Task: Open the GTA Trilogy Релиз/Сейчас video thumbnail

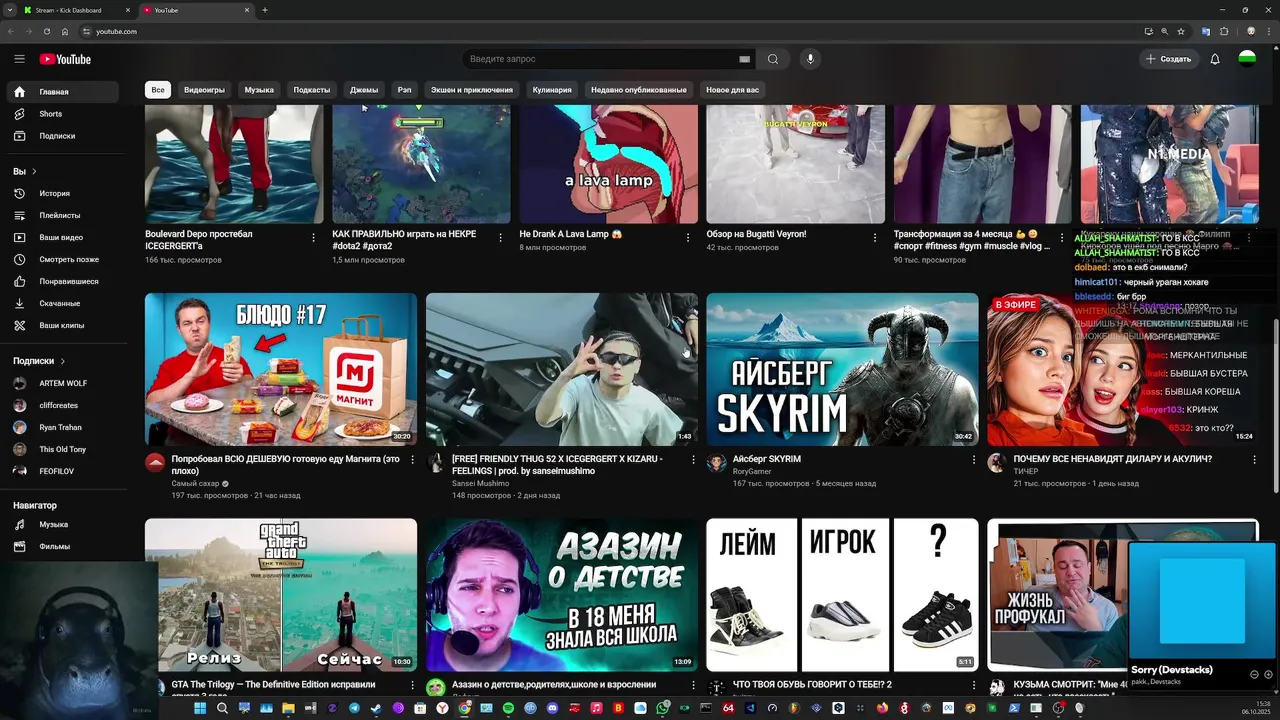Action: click(x=281, y=594)
